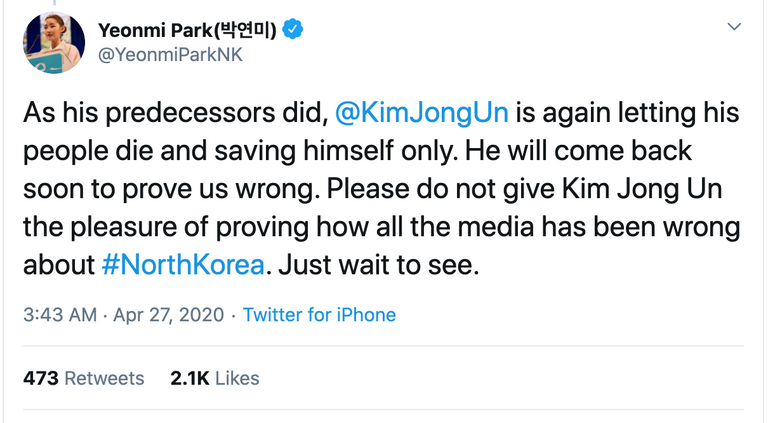Screen dimensions: 768x423
Task: Click the "Likes" label
Action: pyautogui.click(x=236, y=378)
